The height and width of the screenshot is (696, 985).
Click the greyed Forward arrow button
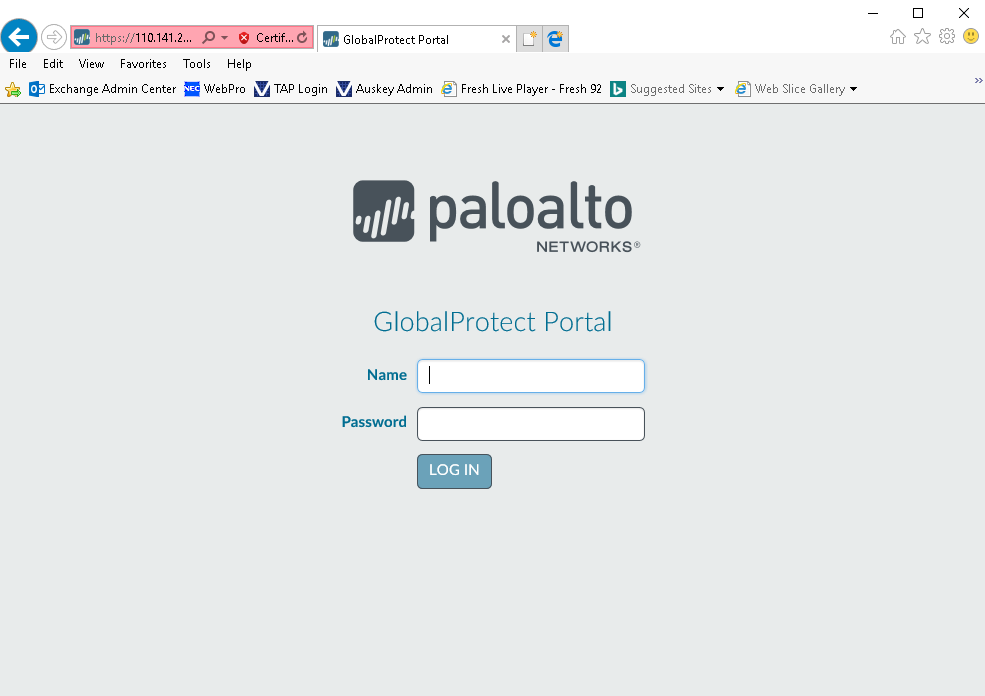point(54,37)
